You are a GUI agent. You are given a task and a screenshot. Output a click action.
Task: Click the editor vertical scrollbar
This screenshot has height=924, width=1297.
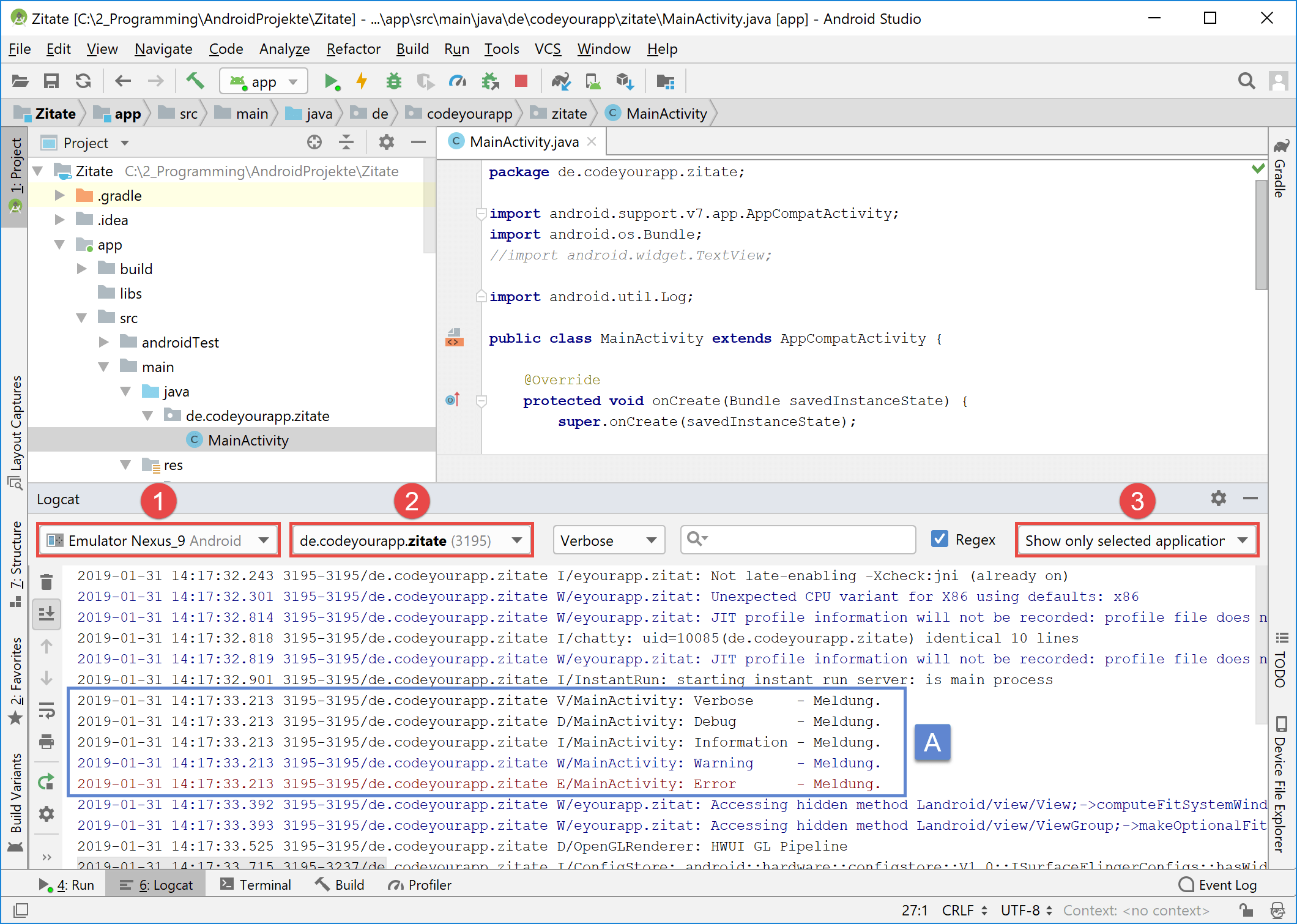tap(1261, 236)
